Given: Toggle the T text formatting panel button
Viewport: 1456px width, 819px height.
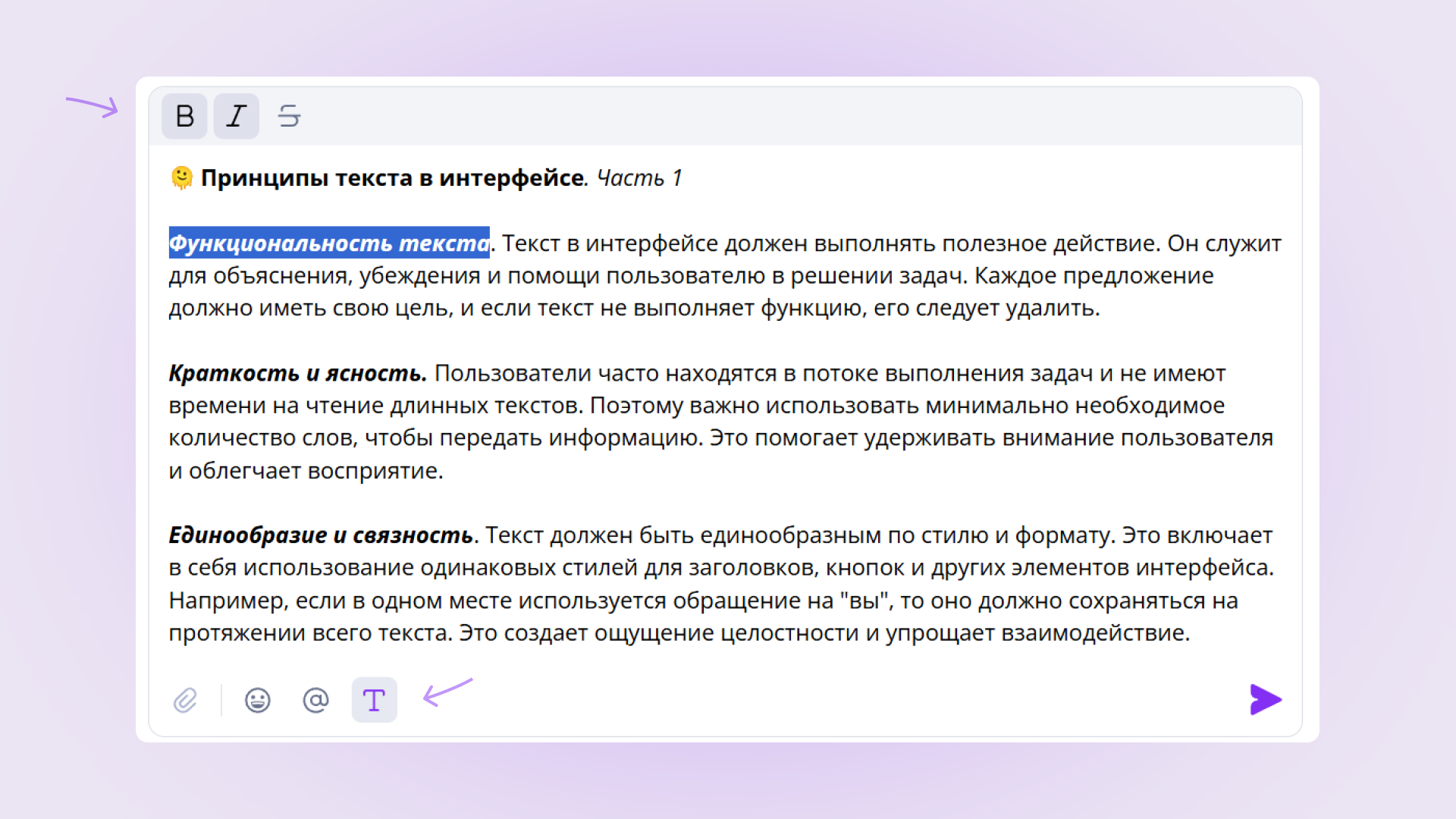Looking at the screenshot, I should (374, 700).
